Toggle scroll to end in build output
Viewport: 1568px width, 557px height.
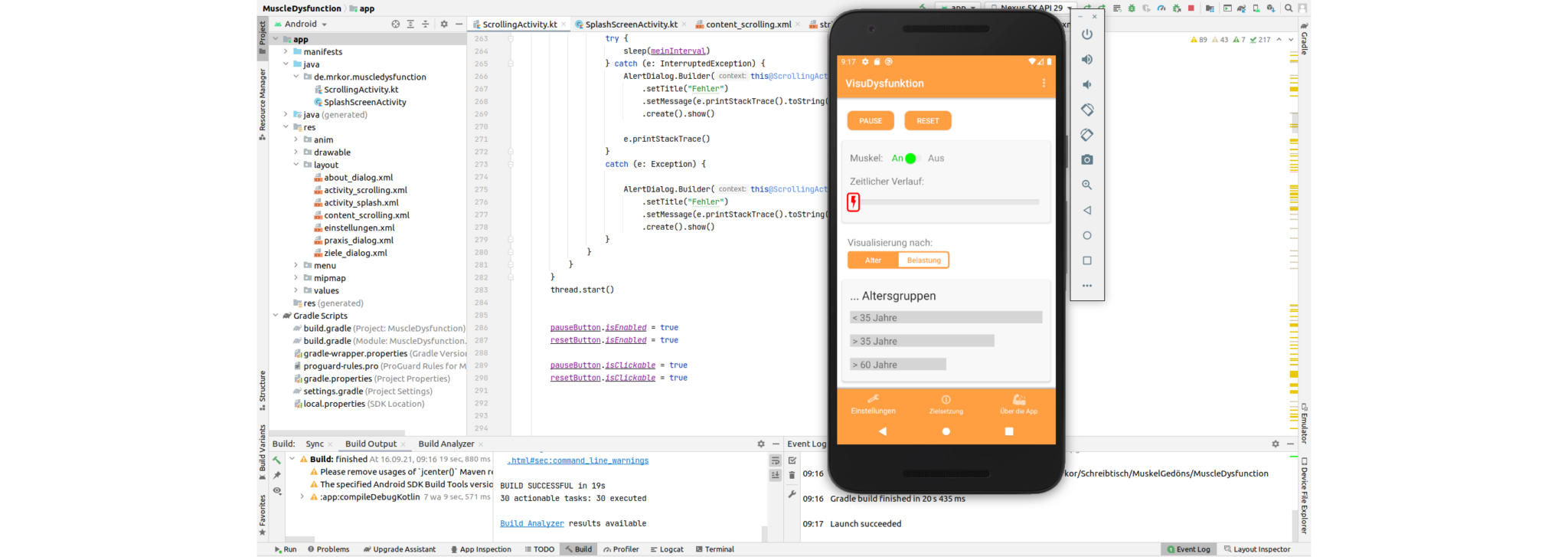click(775, 476)
